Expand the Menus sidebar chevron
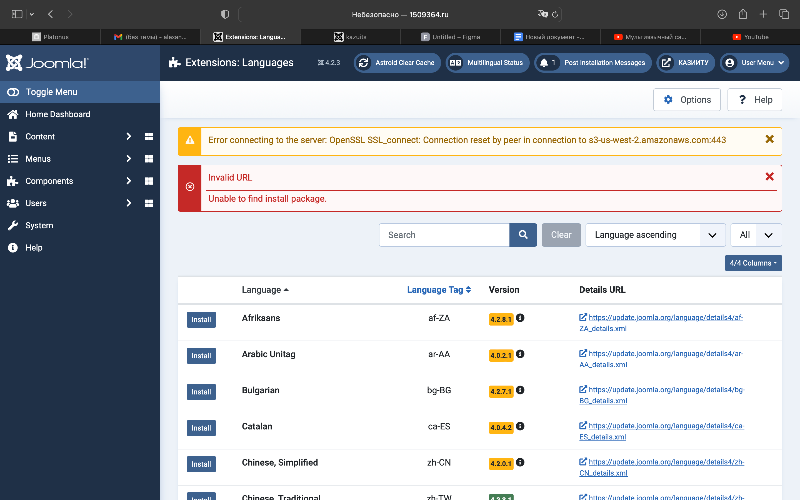Image resolution: width=800 pixels, height=500 pixels. (129, 159)
